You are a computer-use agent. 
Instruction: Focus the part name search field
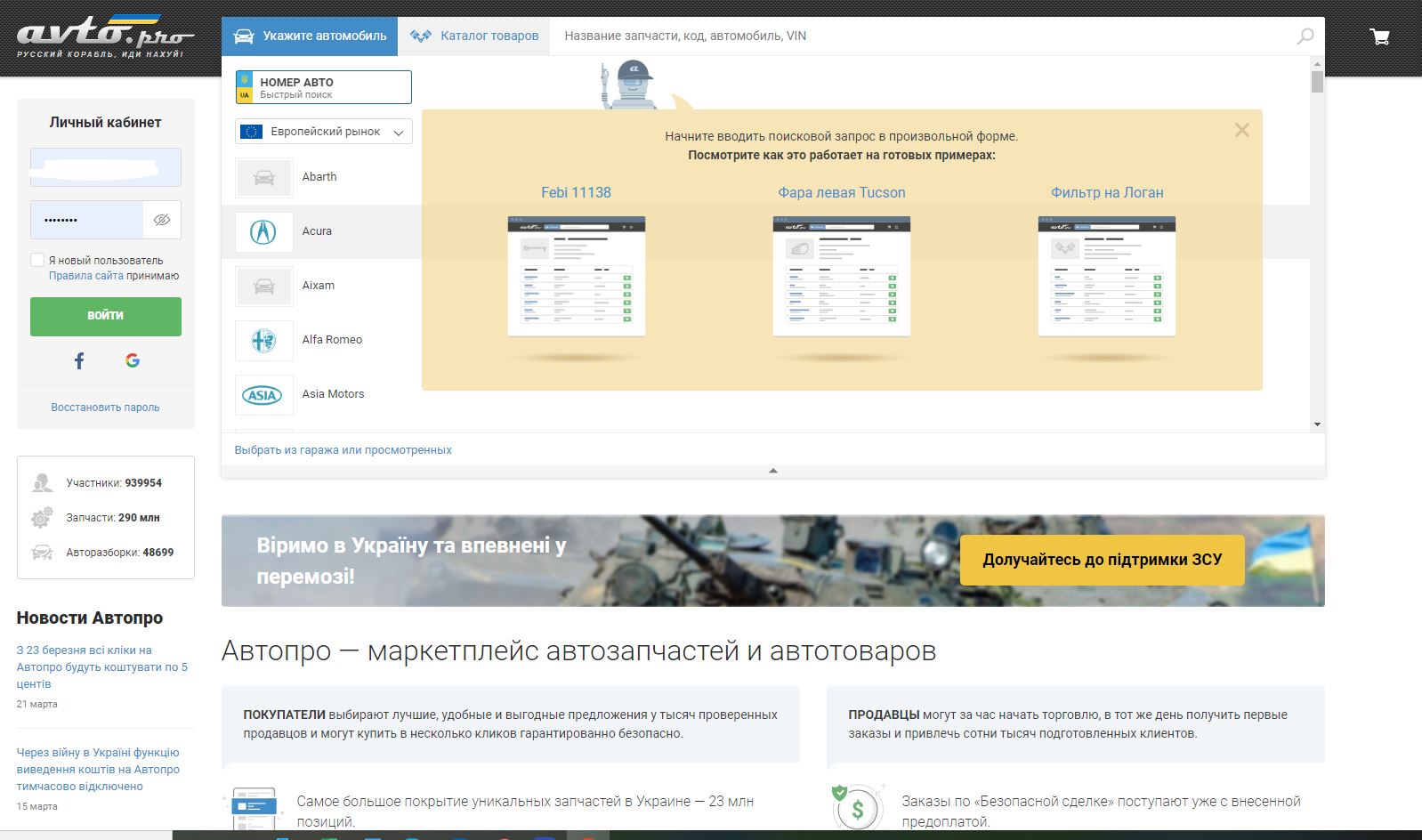(x=917, y=36)
